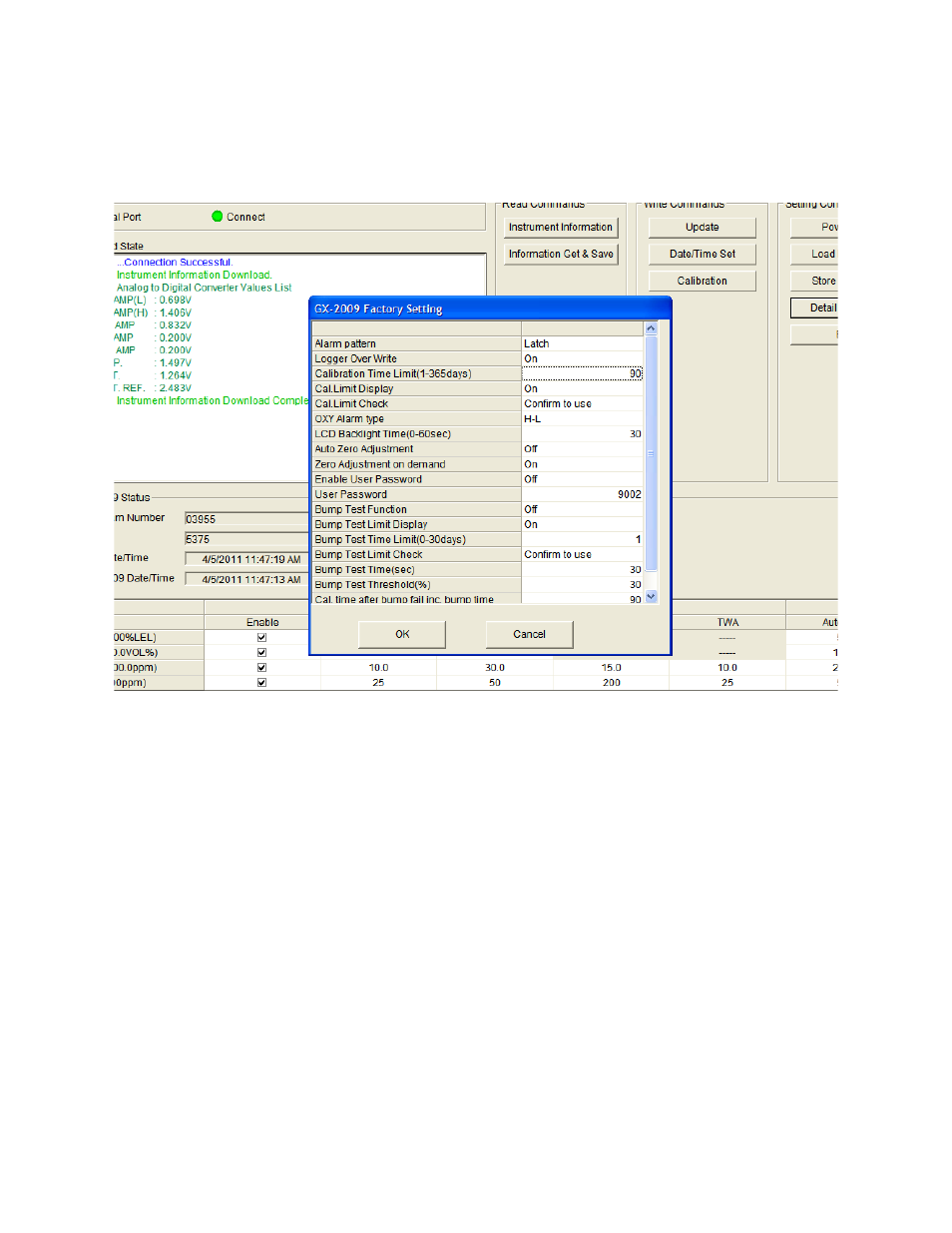952x1233 pixels.
Task: Click the Factory Setting scrollbar track
Action: tap(652, 462)
